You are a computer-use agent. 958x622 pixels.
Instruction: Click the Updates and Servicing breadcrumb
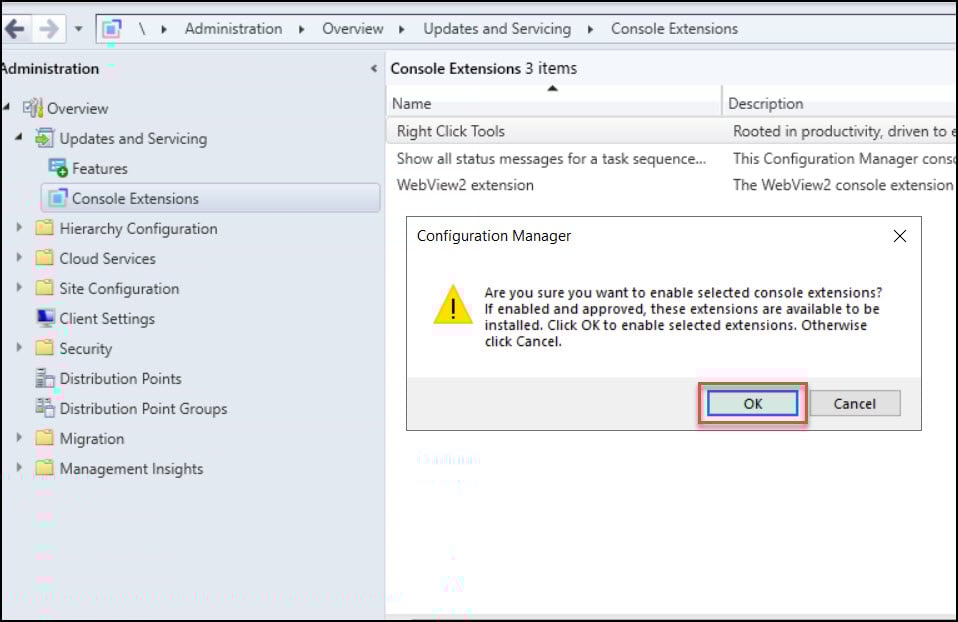pyautogui.click(x=497, y=29)
